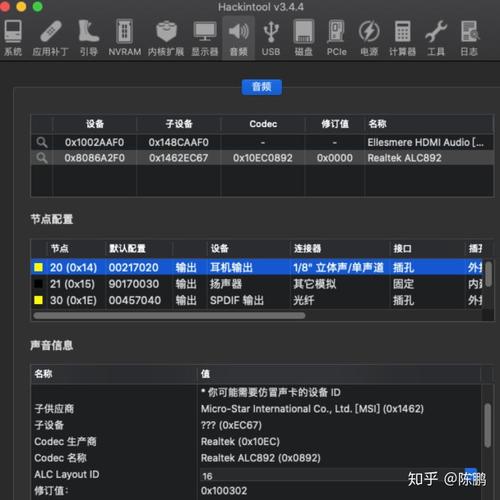Click the 扬声器 device cell
Viewport: 500px width, 500px height.
(226, 284)
